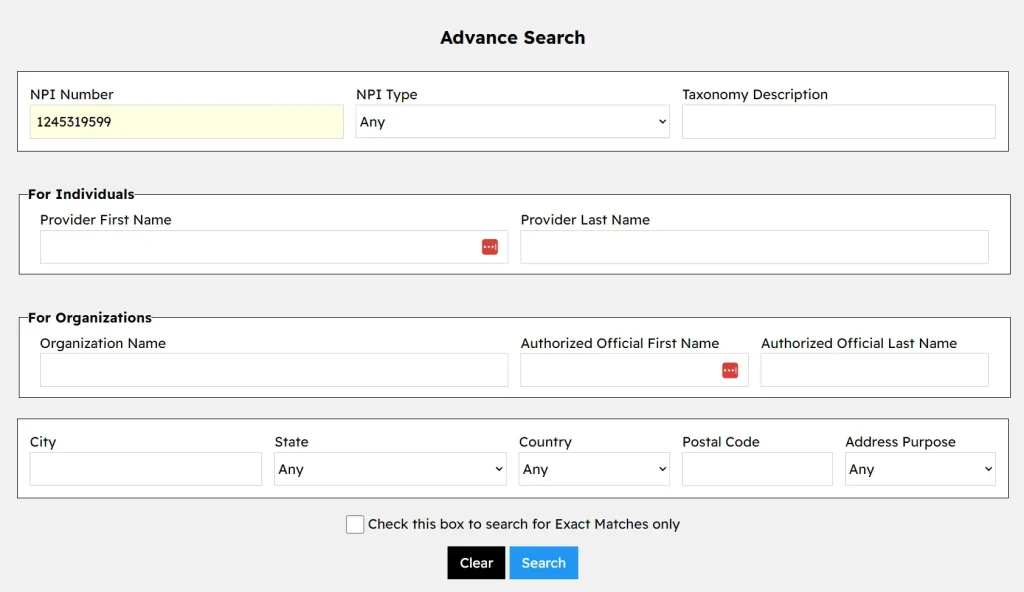This screenshot has width=1024, height=592.
Task: Enable the Exact Matches only checkbox
Action: point(355,523)
